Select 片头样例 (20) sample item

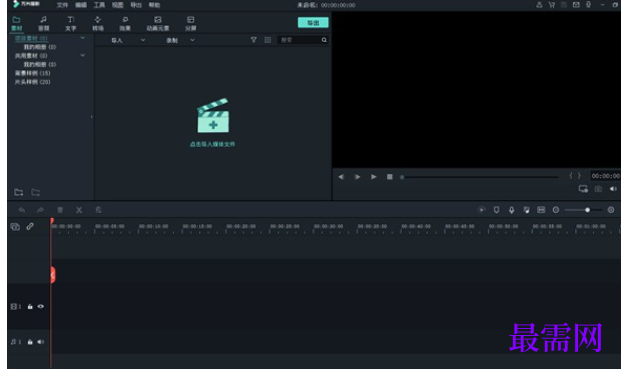(x=32, y=82)
